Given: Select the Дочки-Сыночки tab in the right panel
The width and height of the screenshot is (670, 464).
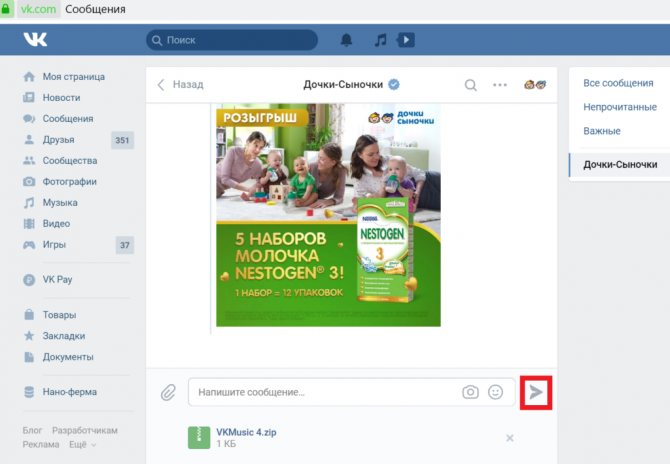Looking at the screenshot, I should point(620,165).
